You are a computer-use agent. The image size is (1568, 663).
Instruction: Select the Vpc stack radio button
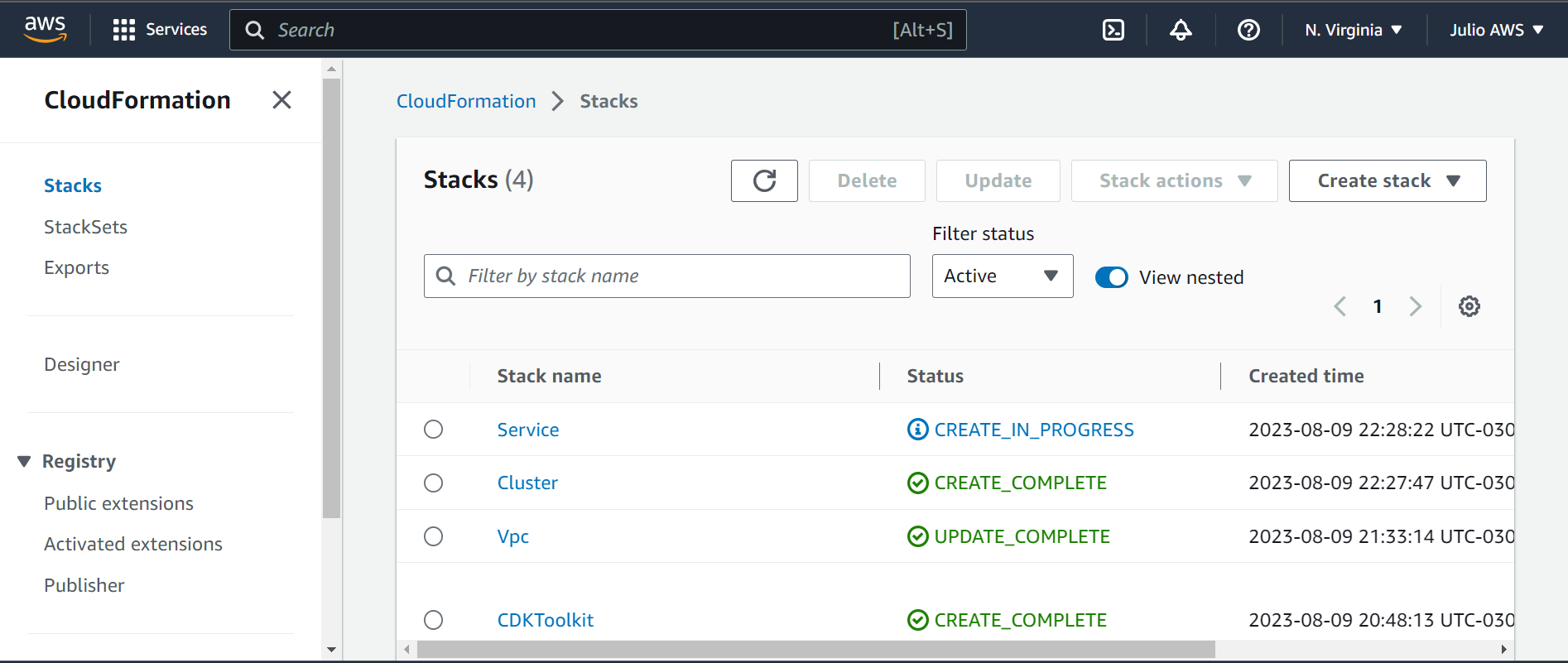433,536
